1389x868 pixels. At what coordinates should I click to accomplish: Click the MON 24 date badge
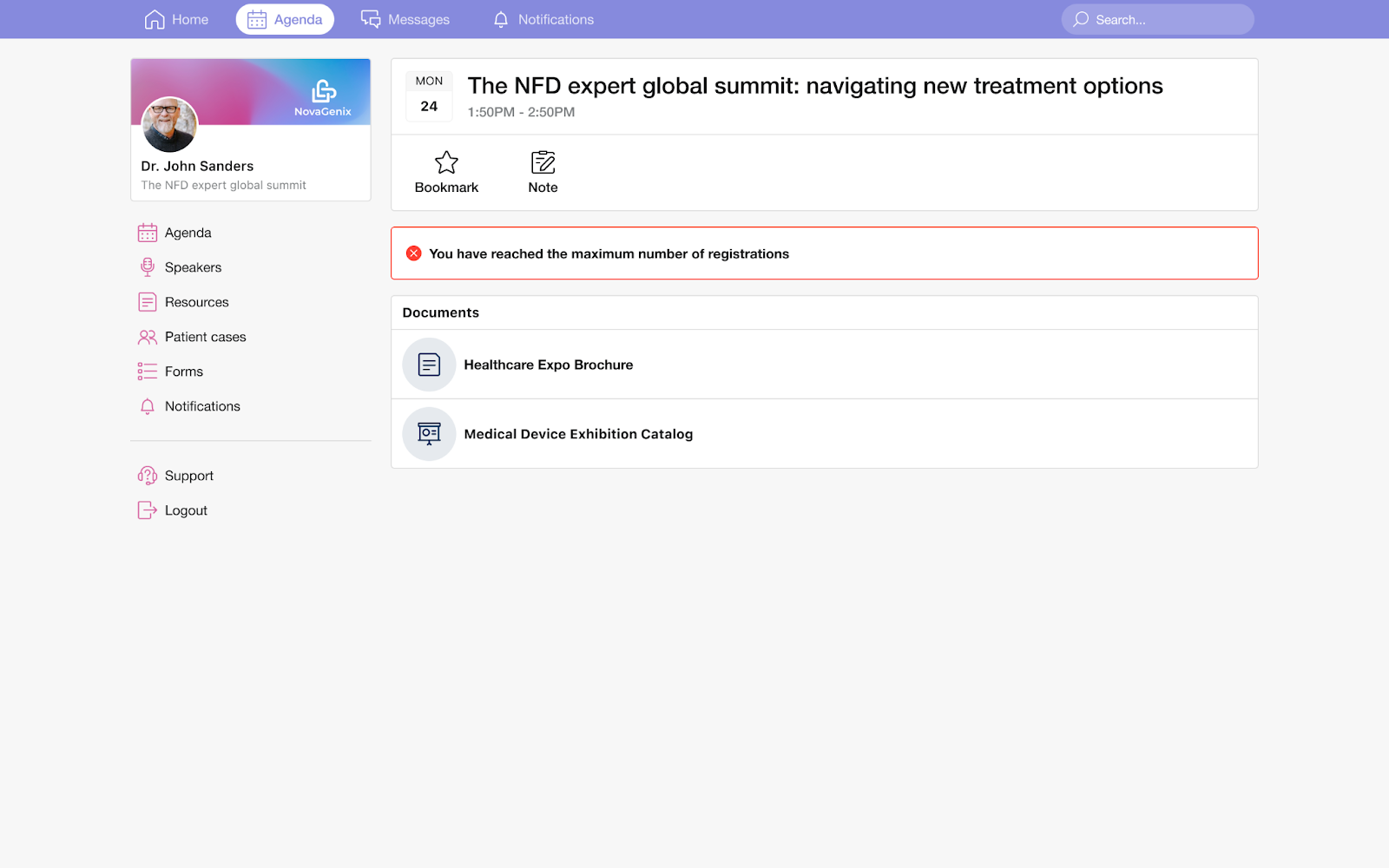pos(429,95)
